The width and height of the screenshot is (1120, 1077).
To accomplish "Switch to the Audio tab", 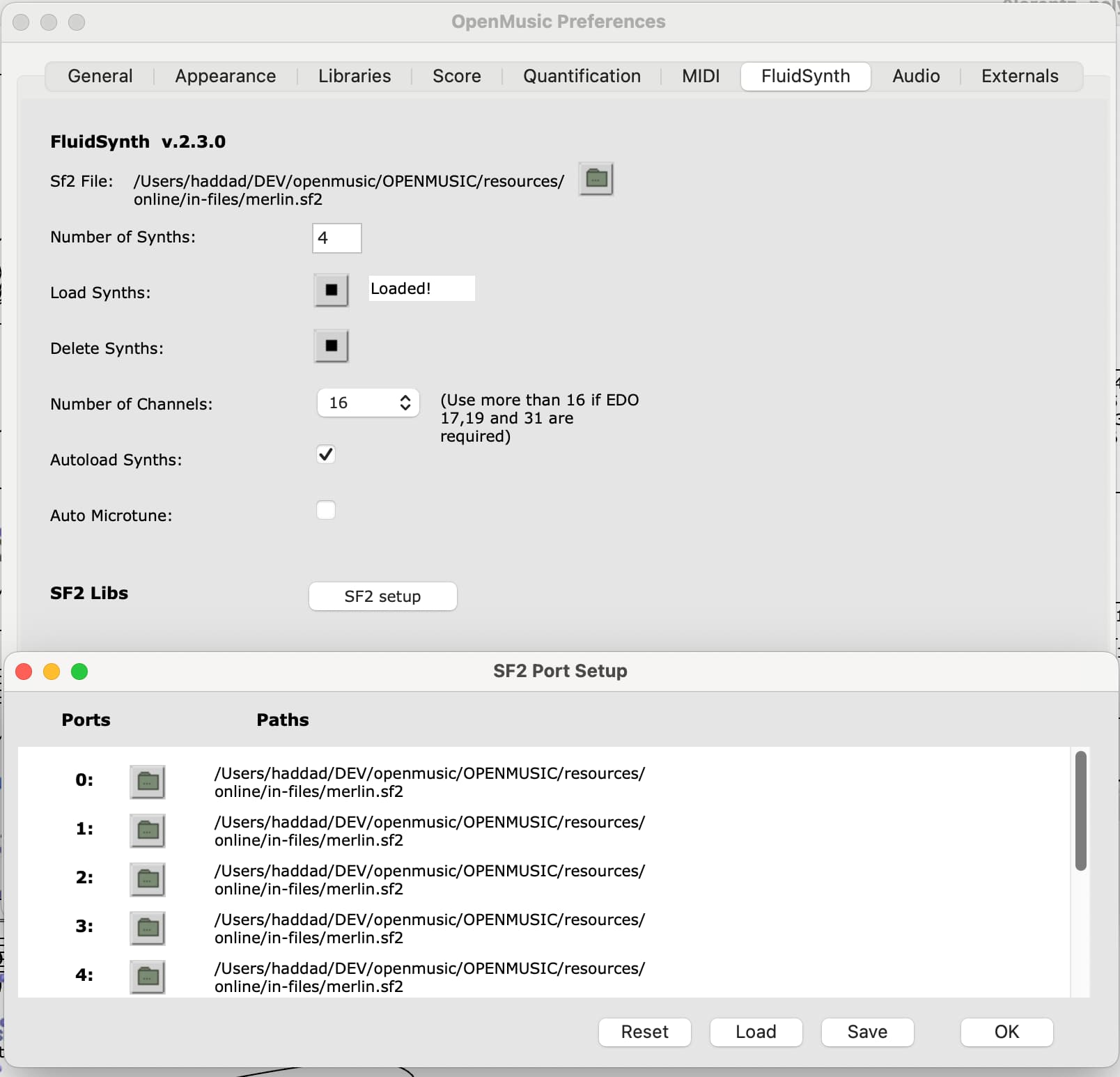I will 916,76.
